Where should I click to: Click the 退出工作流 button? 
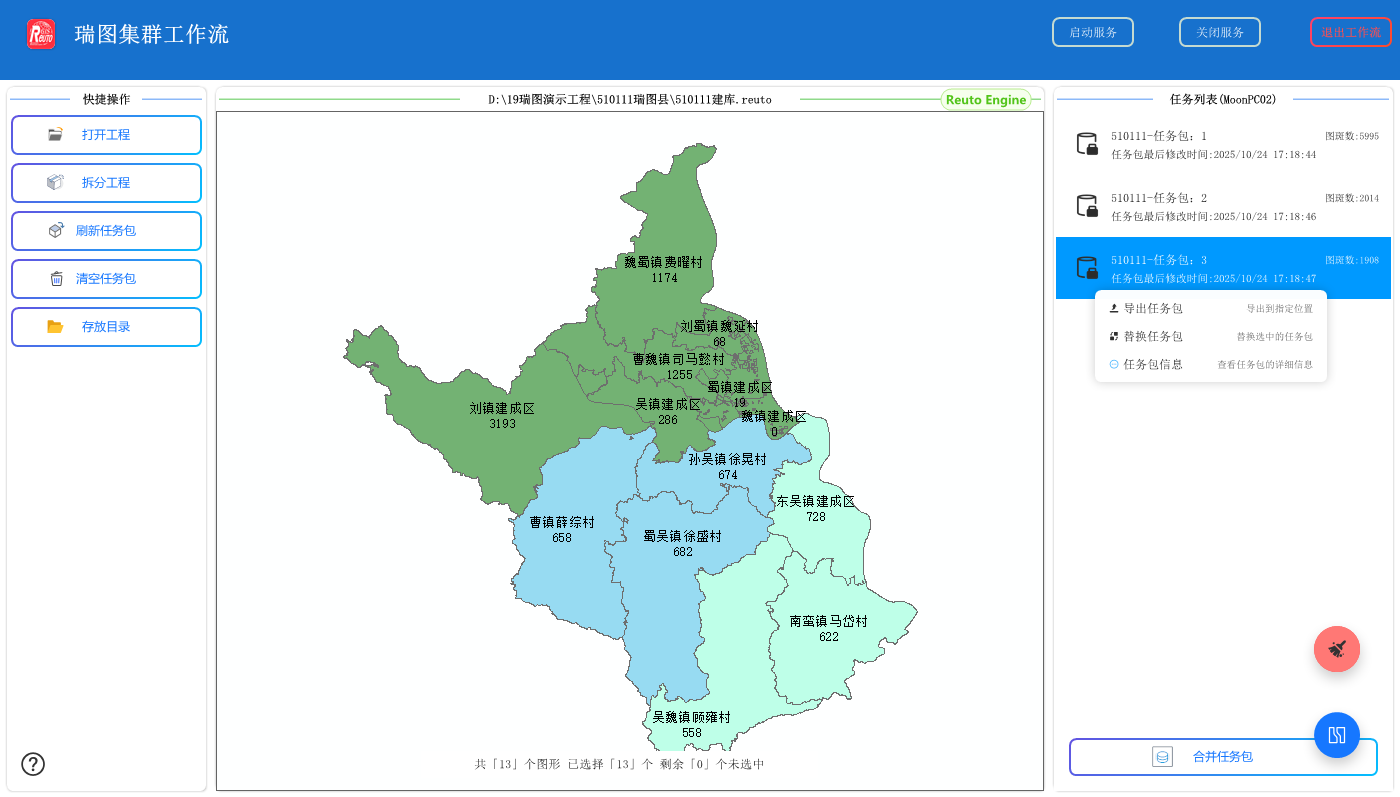1350,32
